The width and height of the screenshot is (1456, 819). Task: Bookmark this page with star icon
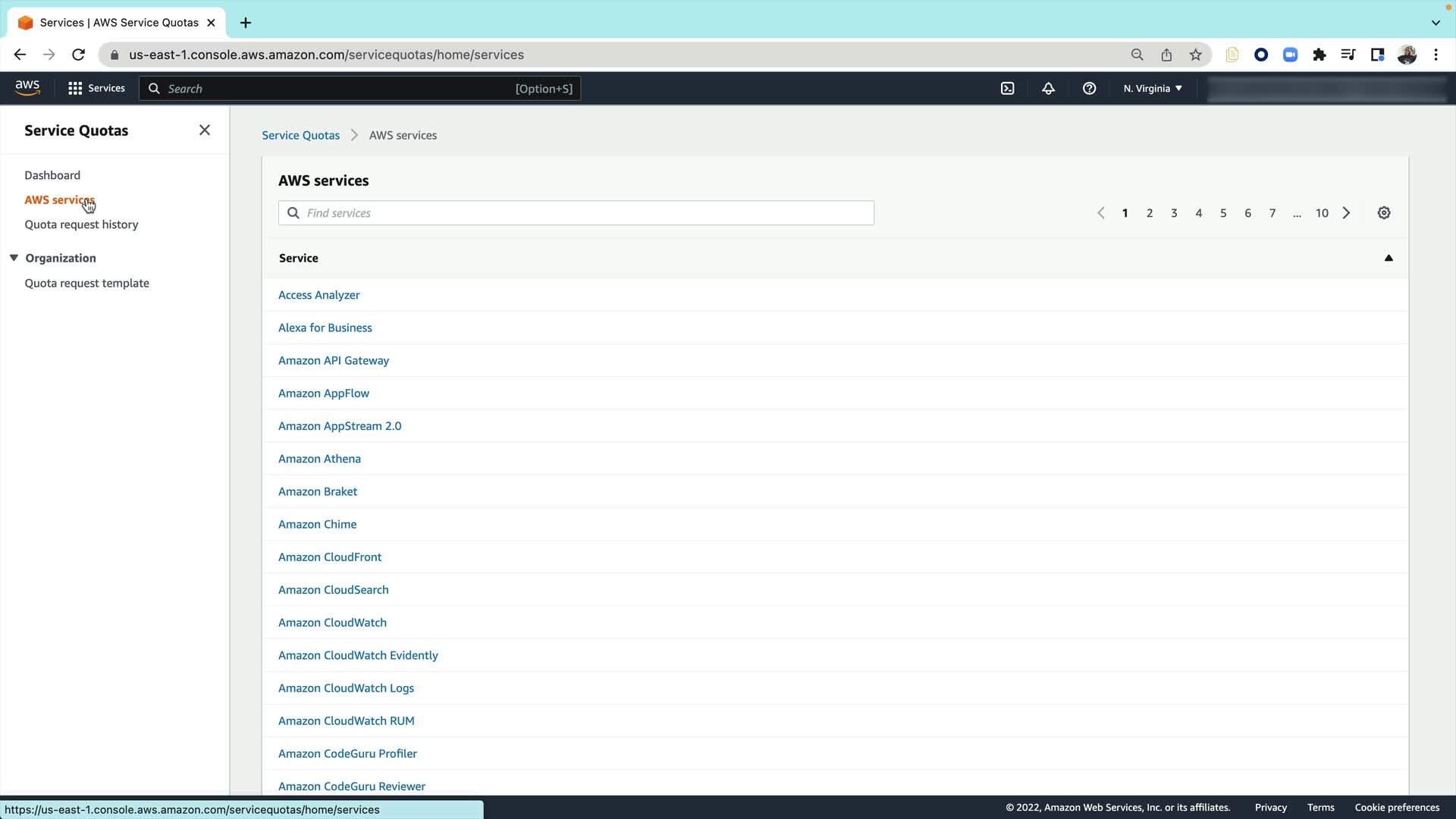click(x=1196, y=55)
